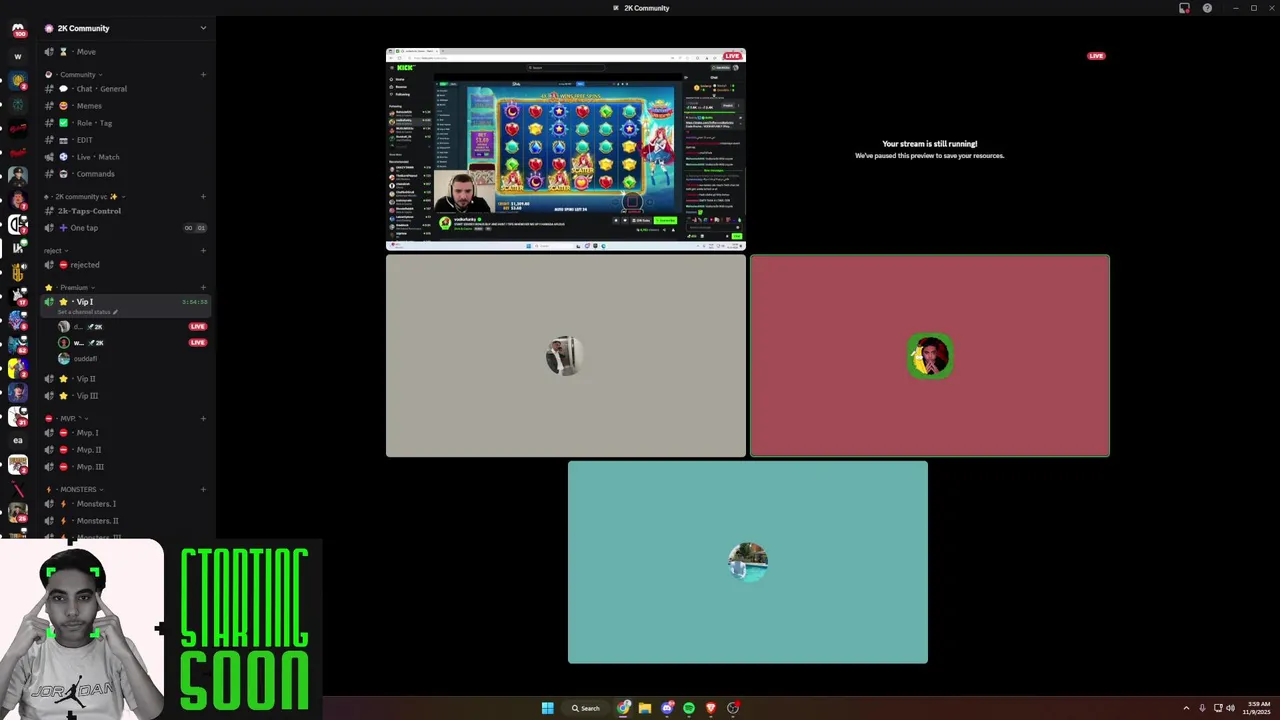This screenshot has width=1280, height=720.
Task: Join the Monsters. II voice channel
Action: [125, 521]
